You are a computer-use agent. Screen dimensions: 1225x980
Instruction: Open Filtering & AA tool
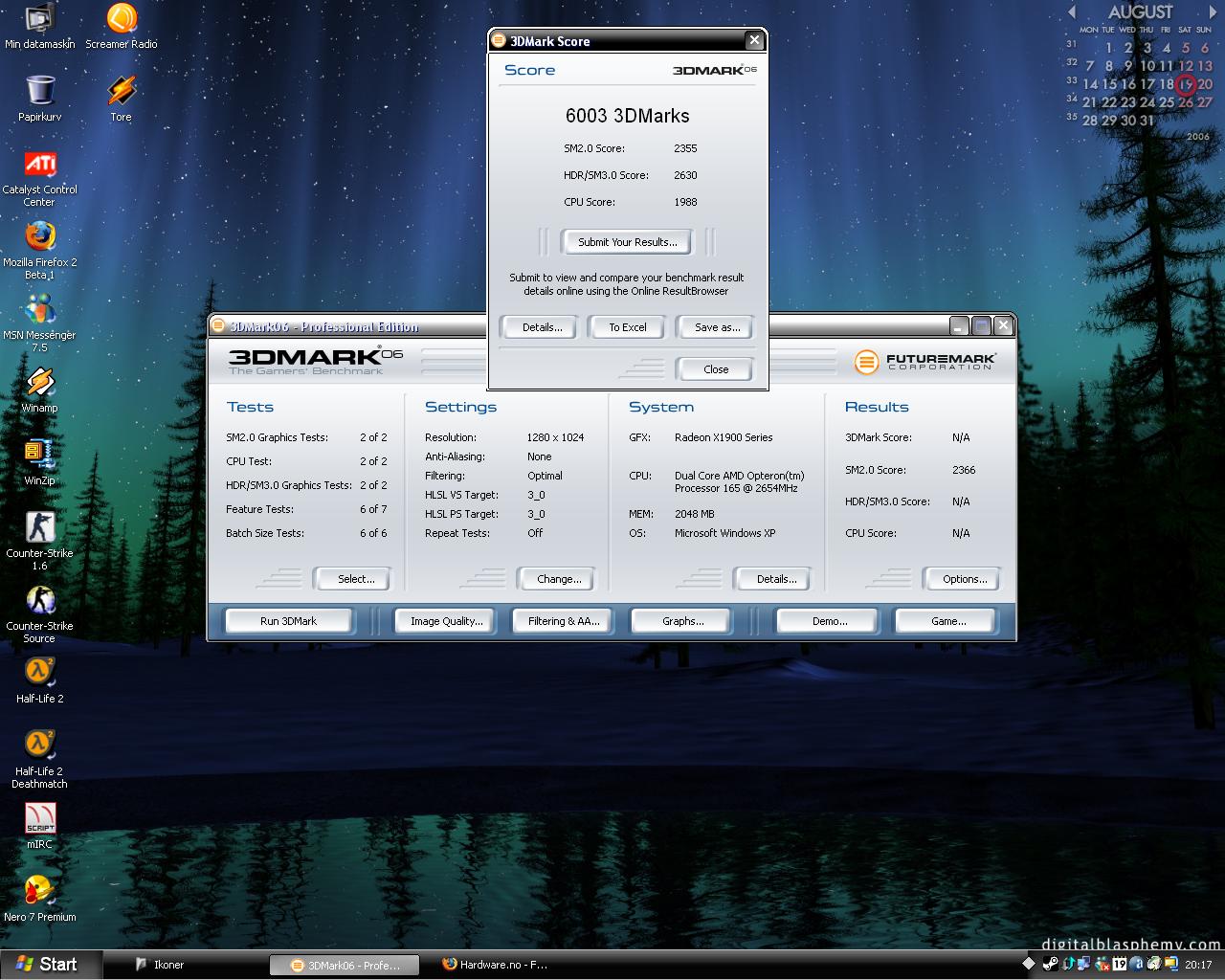click(x=564, y=621)
